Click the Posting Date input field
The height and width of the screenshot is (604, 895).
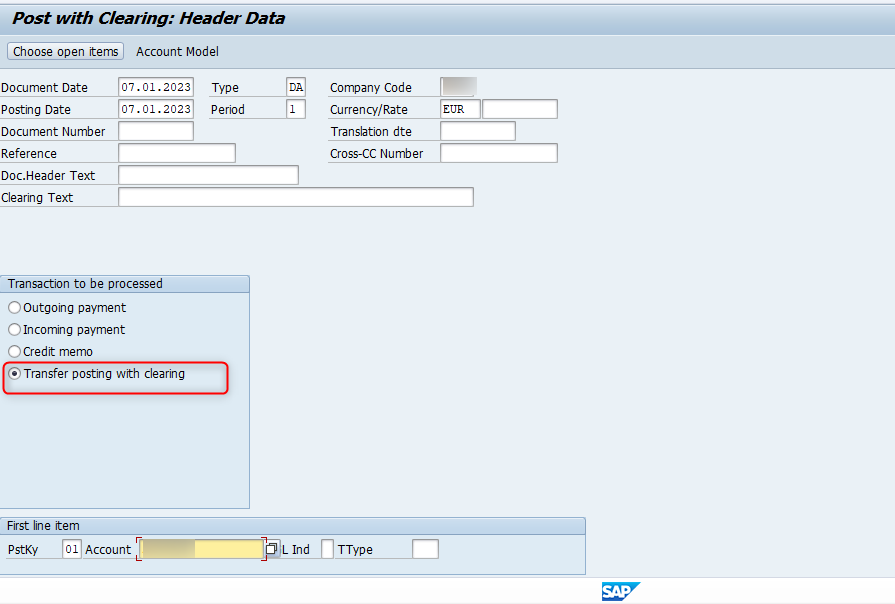click(x=155, y=110)
